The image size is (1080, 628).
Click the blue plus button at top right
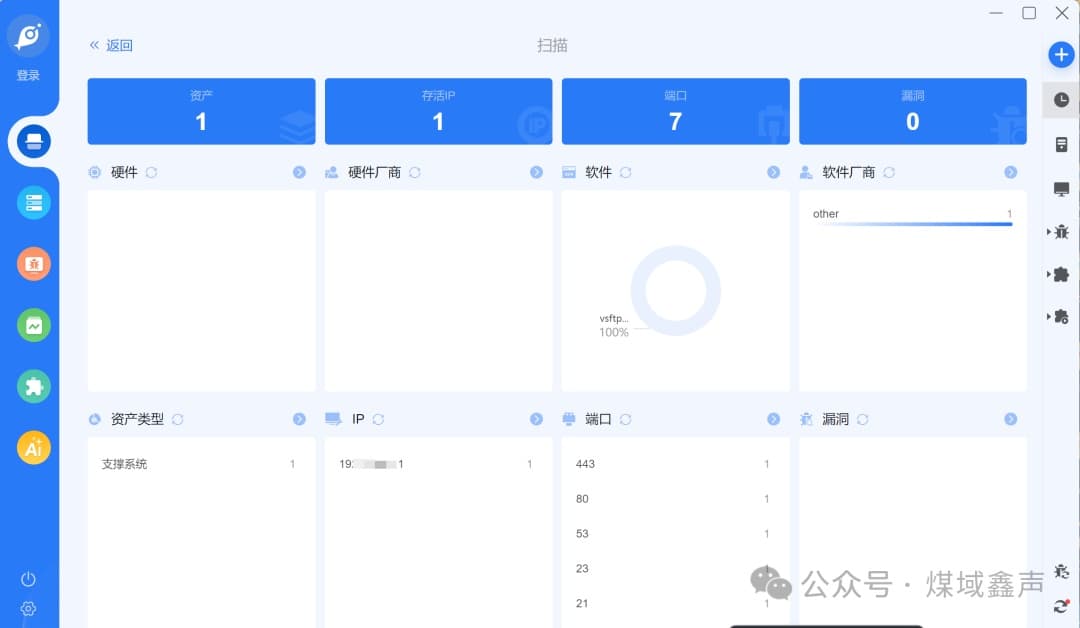[1061, 55]
